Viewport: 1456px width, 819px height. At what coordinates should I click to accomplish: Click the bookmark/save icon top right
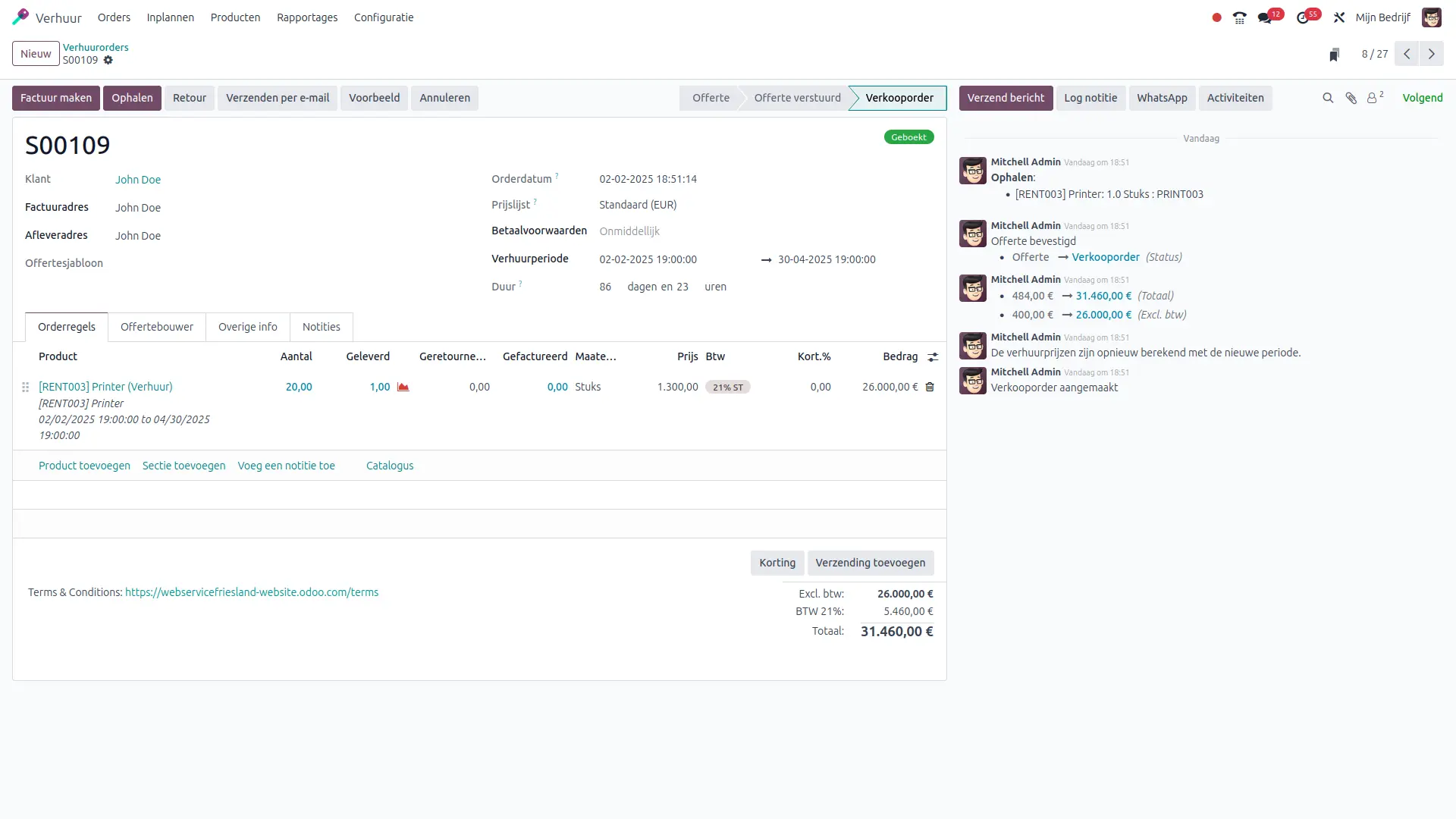tap(1334, 54)
